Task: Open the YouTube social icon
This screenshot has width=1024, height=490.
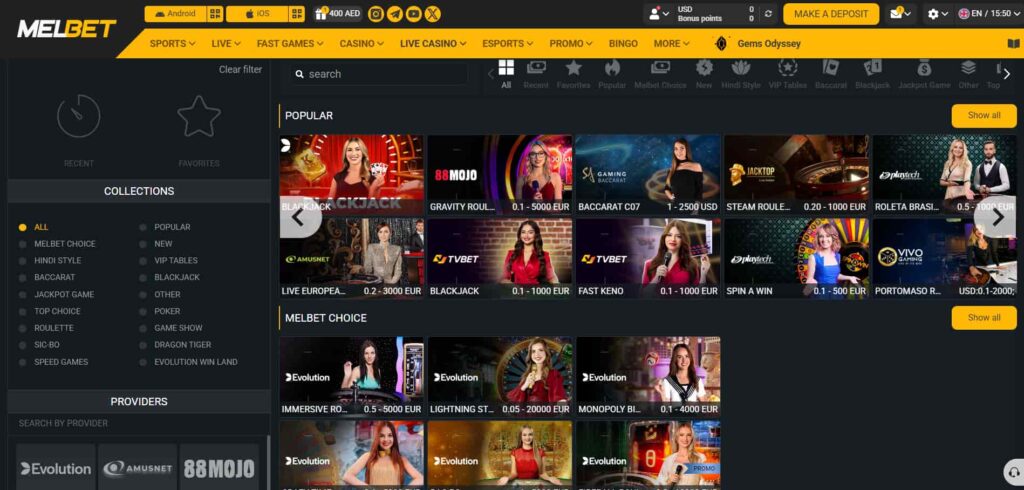Action: tap(413, 14)
